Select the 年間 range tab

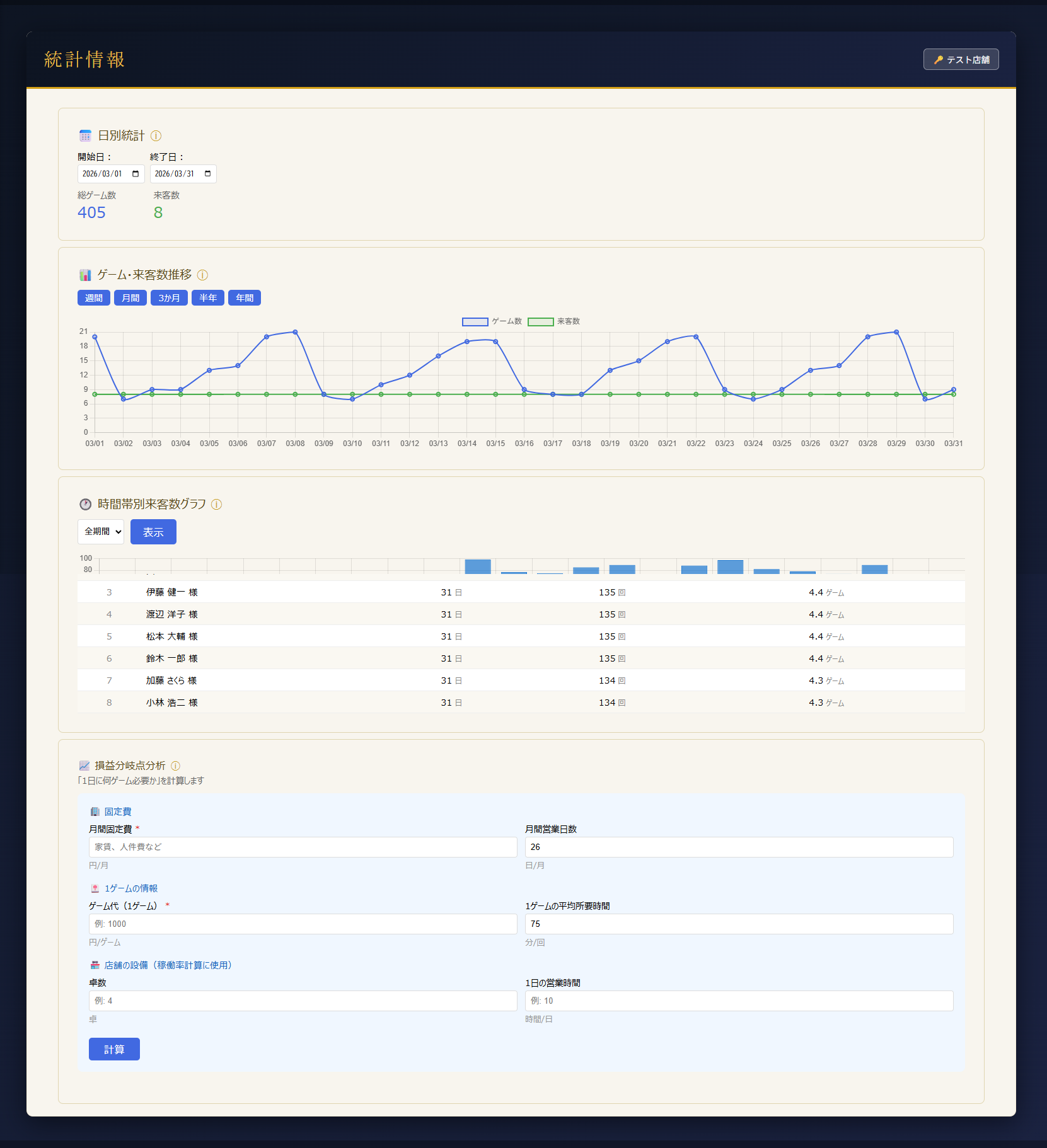click(245, 298)
